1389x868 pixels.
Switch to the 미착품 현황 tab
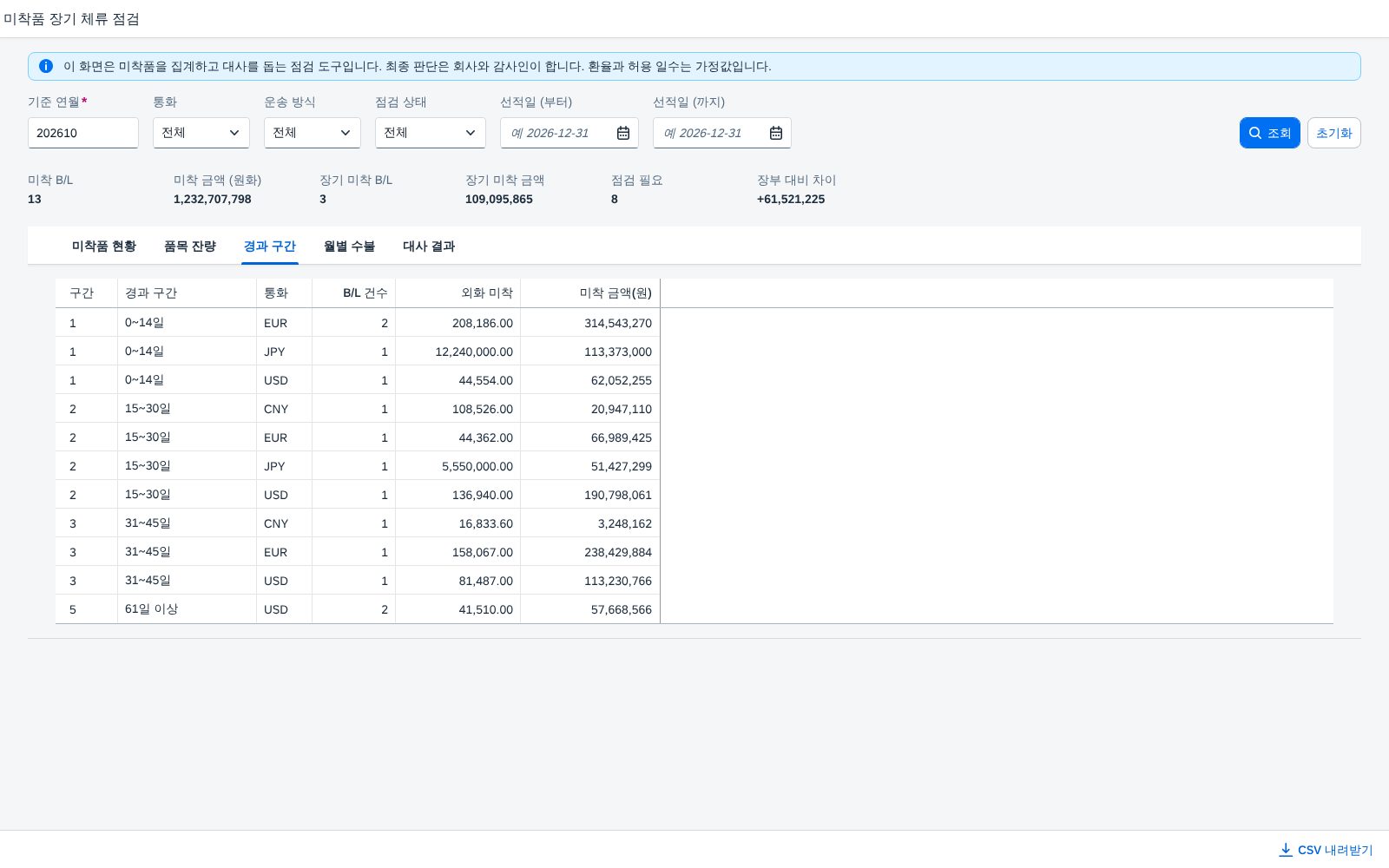(x=104, y=247)
